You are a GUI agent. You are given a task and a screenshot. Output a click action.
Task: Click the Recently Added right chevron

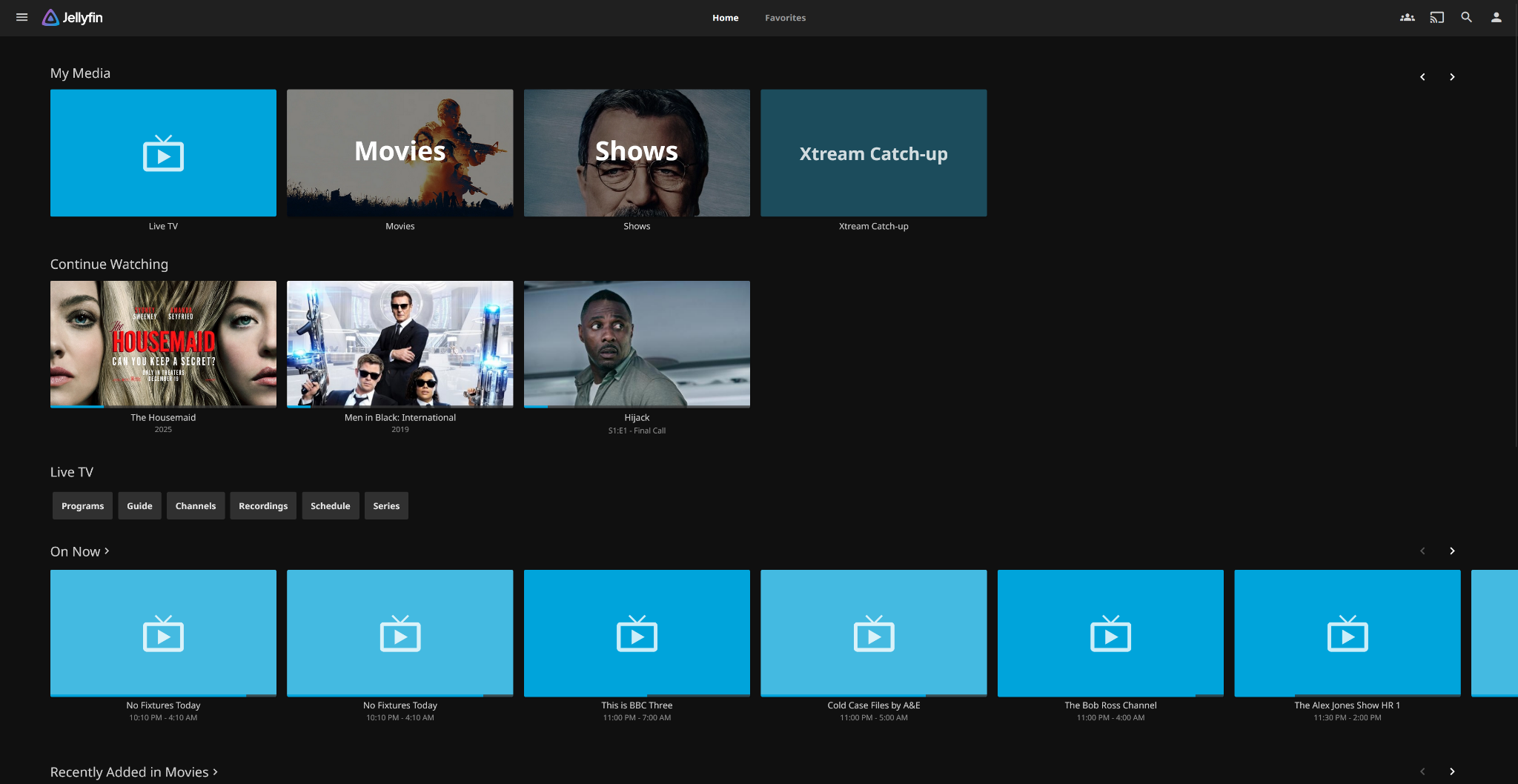click(x=1452, y=771)
